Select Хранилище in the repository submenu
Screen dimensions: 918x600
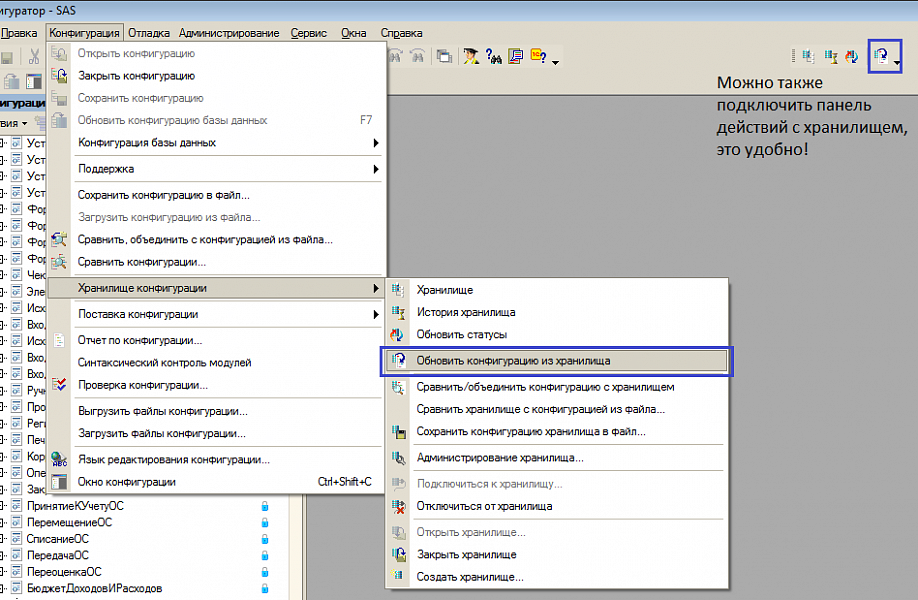coord(556,290)
